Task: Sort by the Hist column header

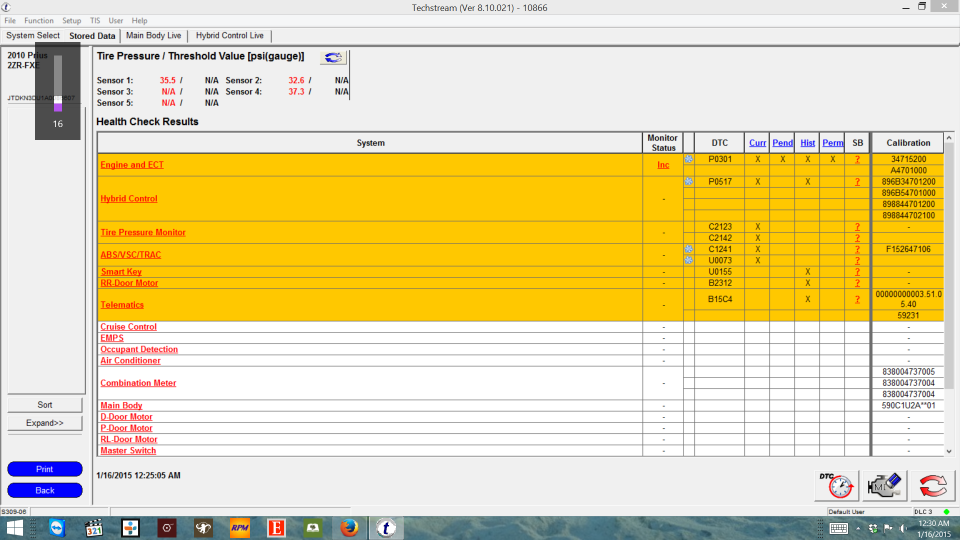Action: tap(808, 143)
